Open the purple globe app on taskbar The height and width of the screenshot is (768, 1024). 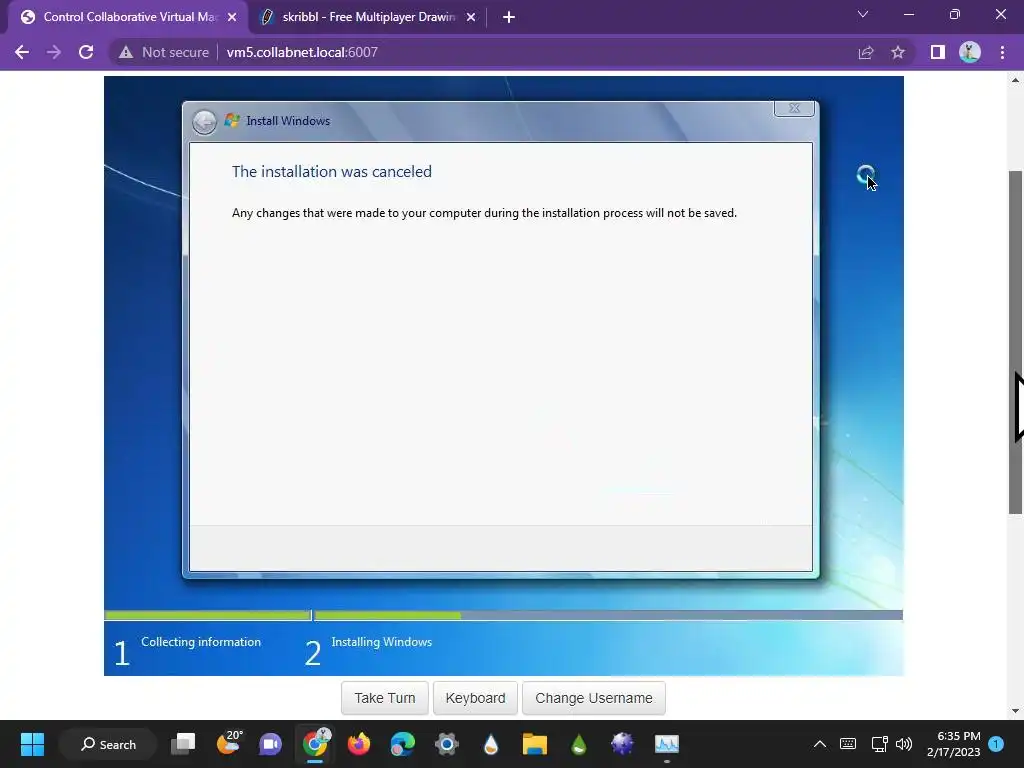pos(622,744)
